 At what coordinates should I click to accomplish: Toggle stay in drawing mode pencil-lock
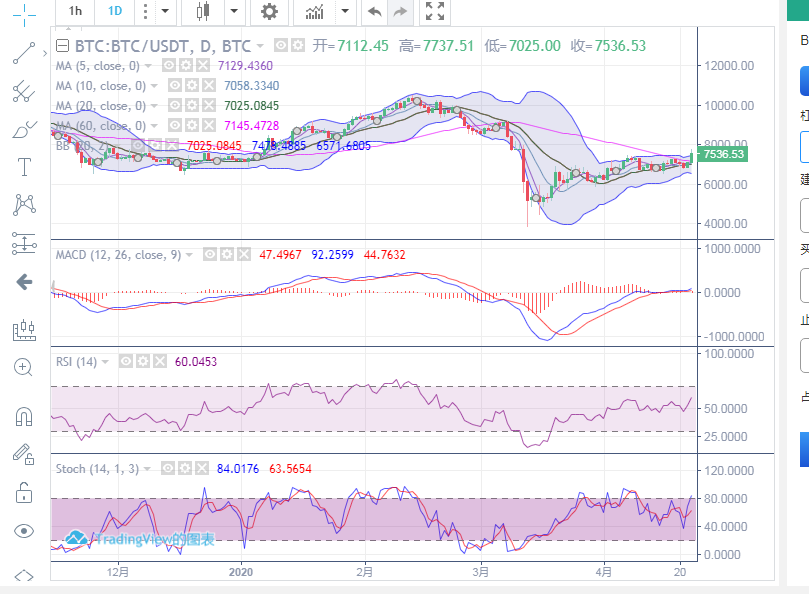point(24,454)
